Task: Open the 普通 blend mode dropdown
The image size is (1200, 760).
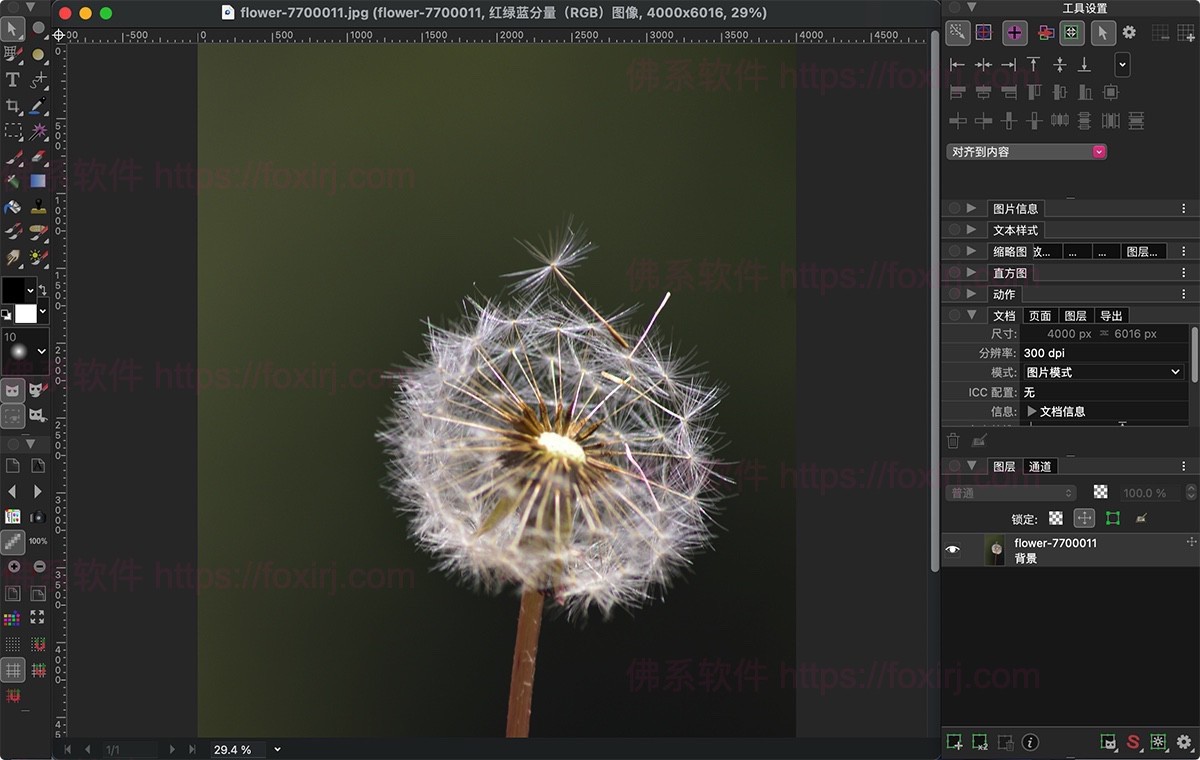Action: pos(1010,492)
